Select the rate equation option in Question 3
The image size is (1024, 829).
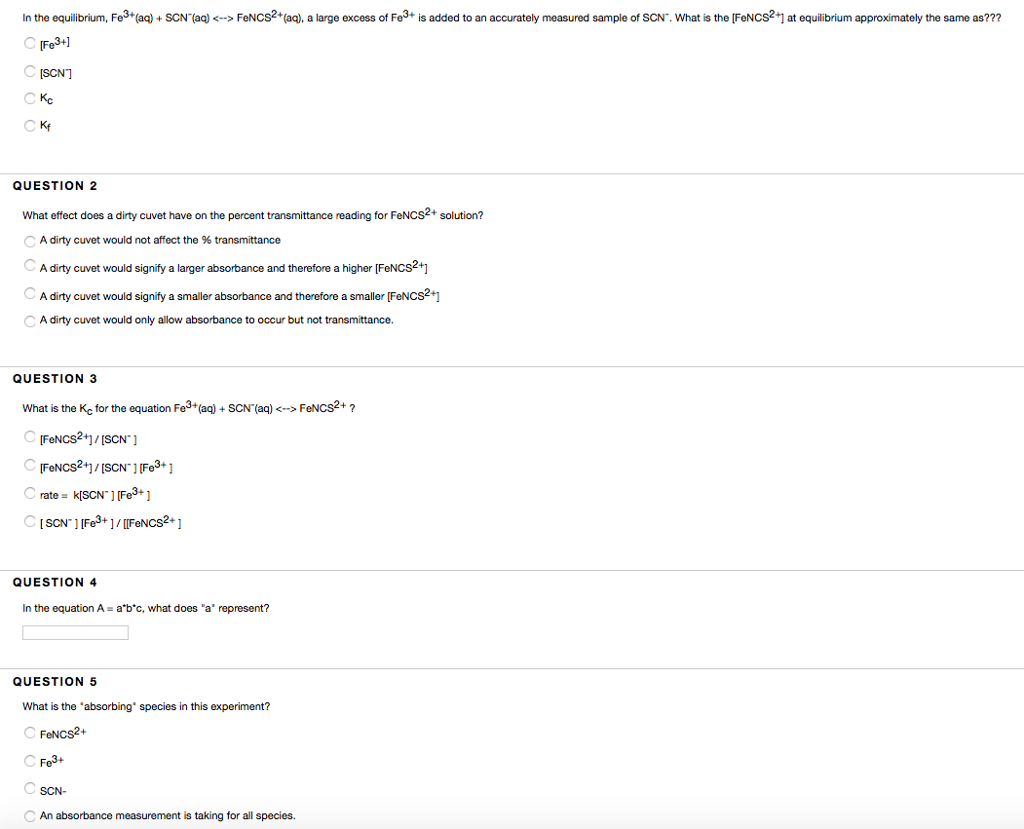30,493
